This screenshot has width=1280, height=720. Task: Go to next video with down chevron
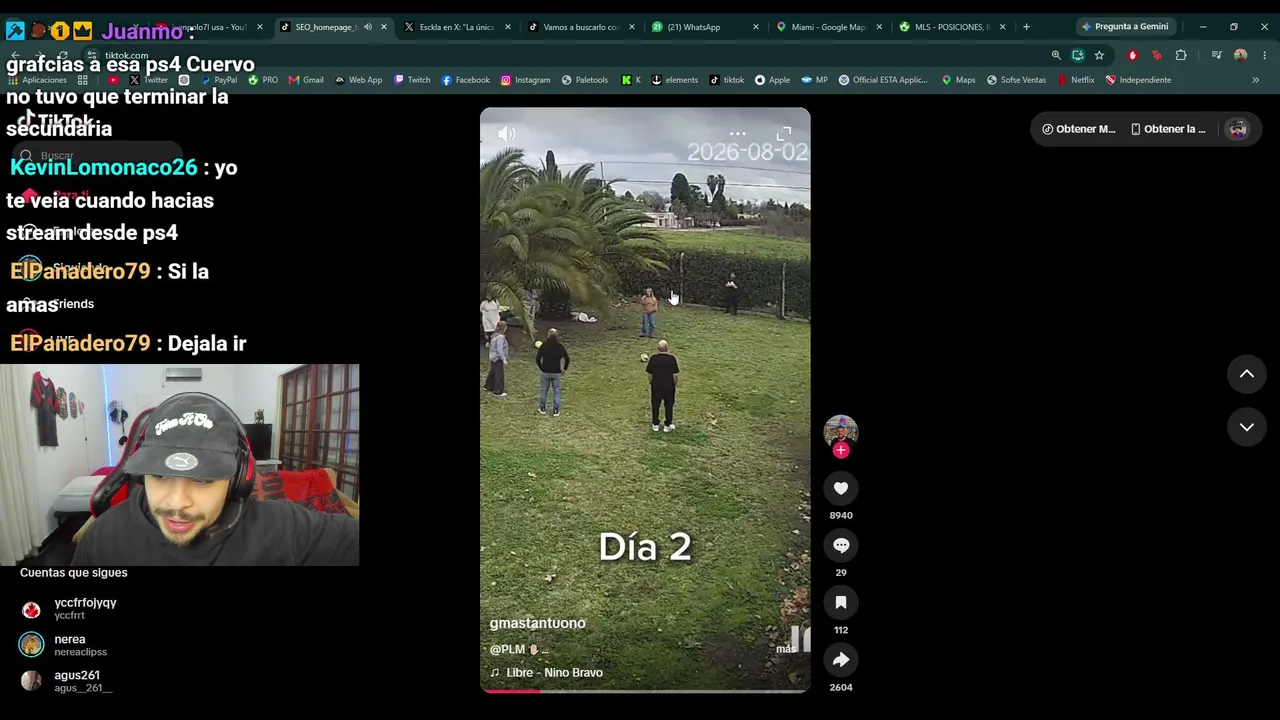point(1247,427)
